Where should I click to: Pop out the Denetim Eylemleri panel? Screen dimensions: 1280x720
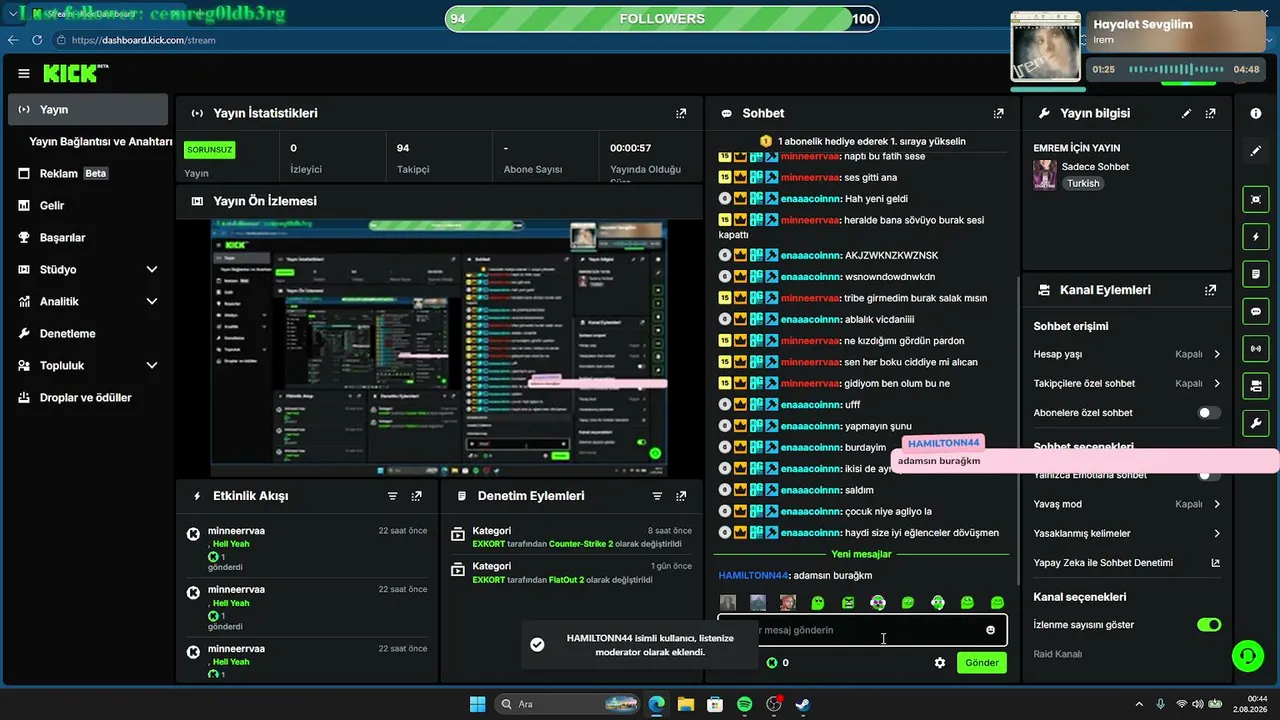point(681,496)
